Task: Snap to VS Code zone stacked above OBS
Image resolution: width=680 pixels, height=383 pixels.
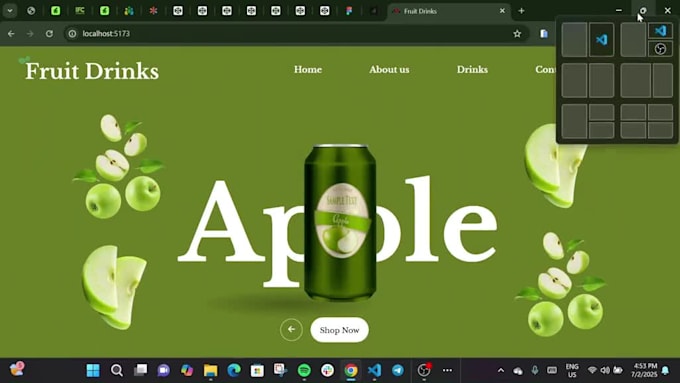Action: pyautogui.click(x=660, y=31)
